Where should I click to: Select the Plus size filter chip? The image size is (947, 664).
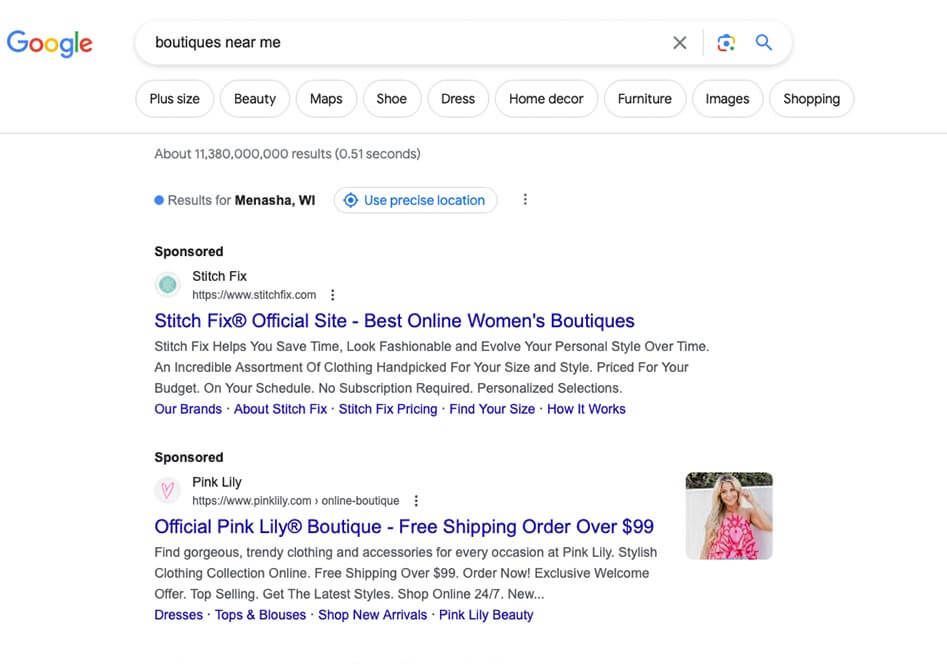click(x=174, y=99)
